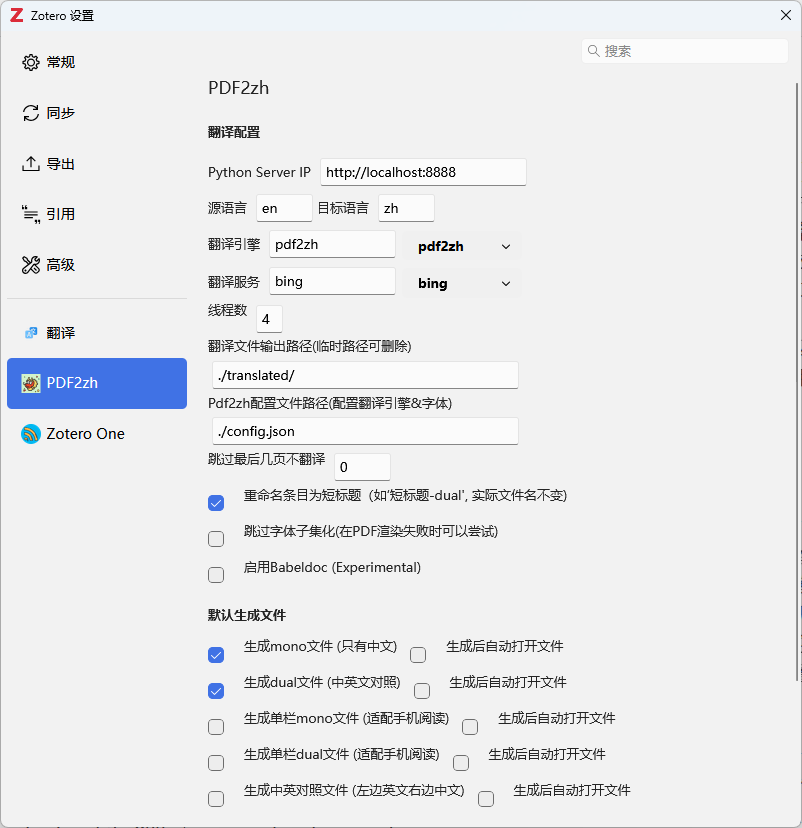Open the 高级 settings pane
Viewport: 802px width, 828px height.
coord(97,265)
